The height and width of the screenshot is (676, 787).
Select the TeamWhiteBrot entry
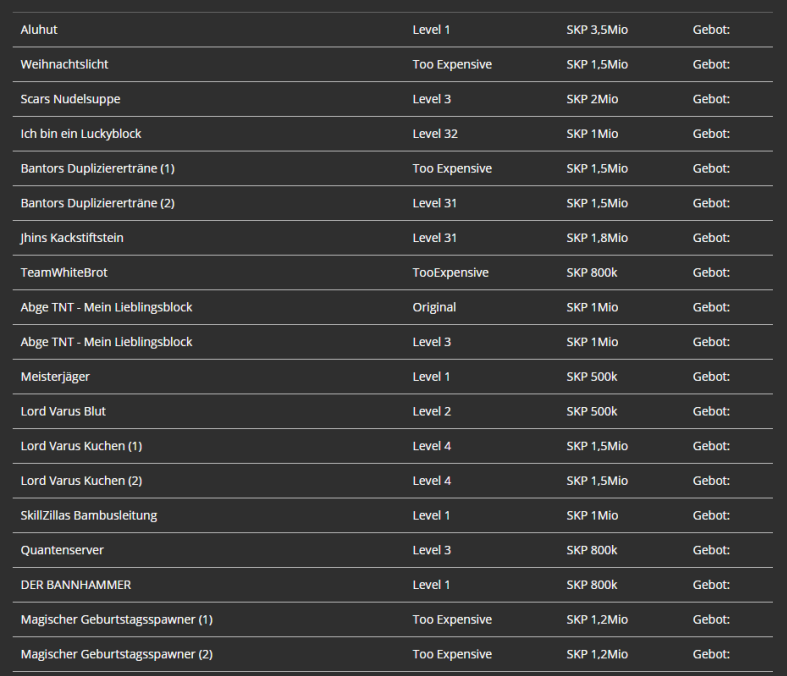pyautogui.click(x=392, y=273)
